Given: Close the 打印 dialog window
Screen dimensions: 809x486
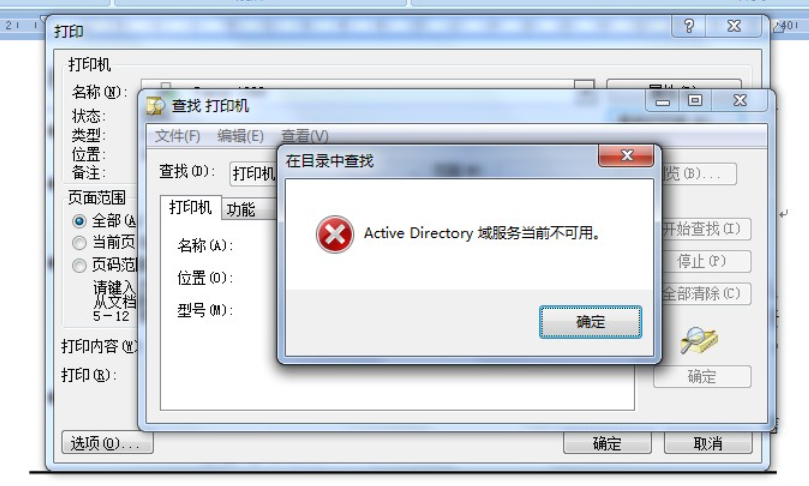Looking at the screenshot, I should click(734, 26).
